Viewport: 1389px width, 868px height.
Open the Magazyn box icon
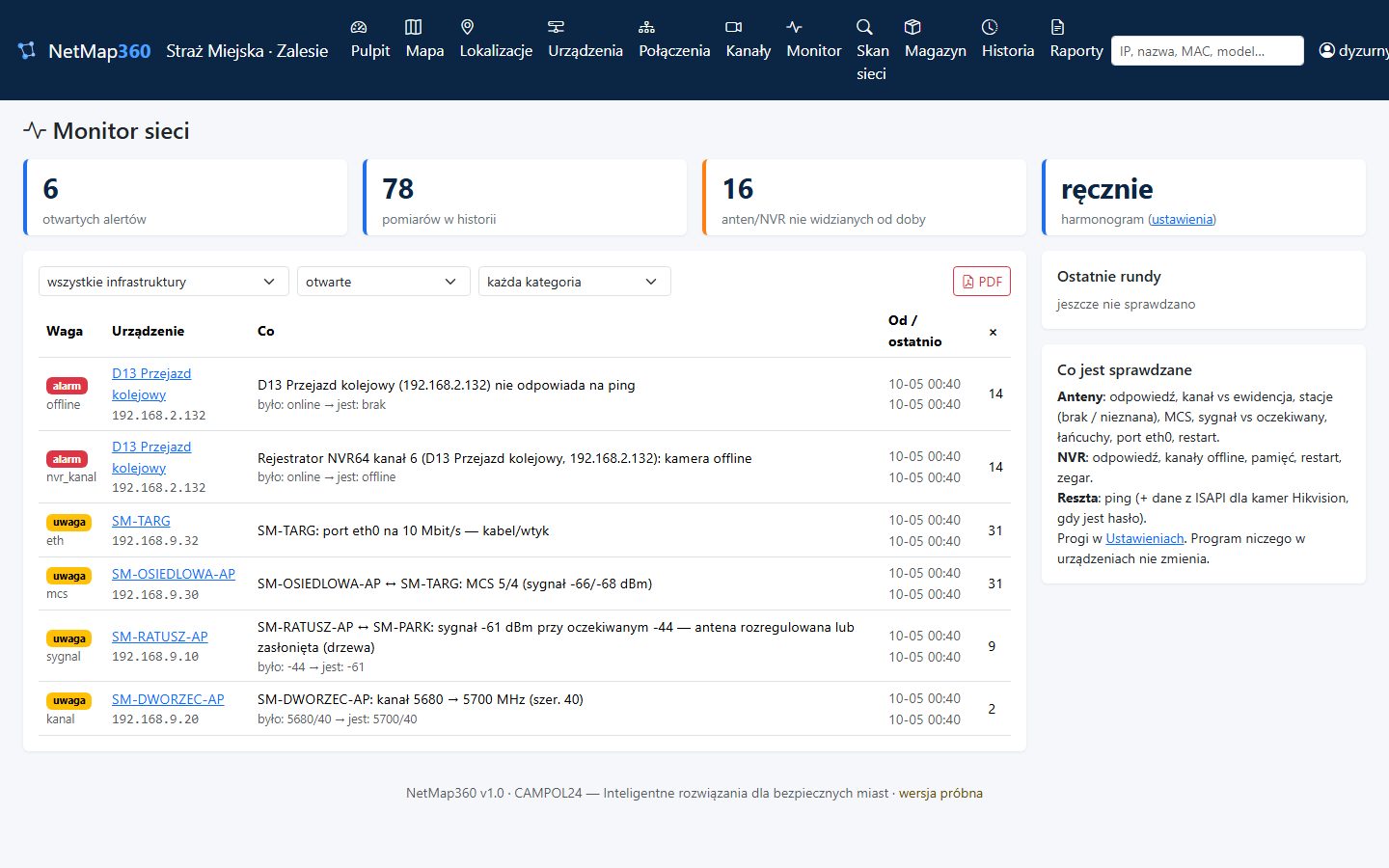point(912,27)
